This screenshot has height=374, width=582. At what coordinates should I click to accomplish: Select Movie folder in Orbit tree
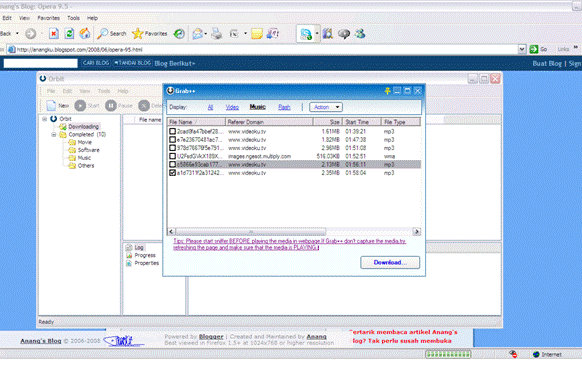(84, 142)
